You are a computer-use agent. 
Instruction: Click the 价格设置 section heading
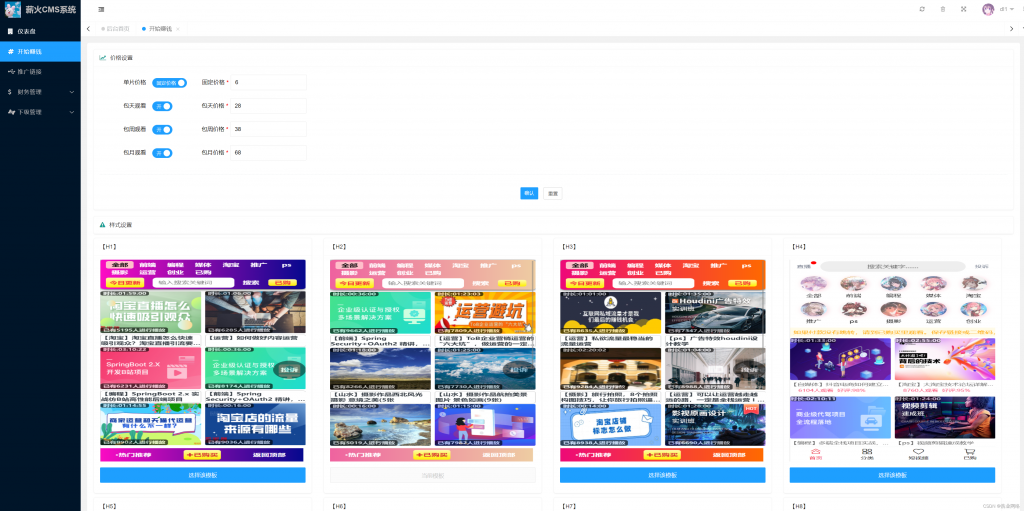pos(121,58)
